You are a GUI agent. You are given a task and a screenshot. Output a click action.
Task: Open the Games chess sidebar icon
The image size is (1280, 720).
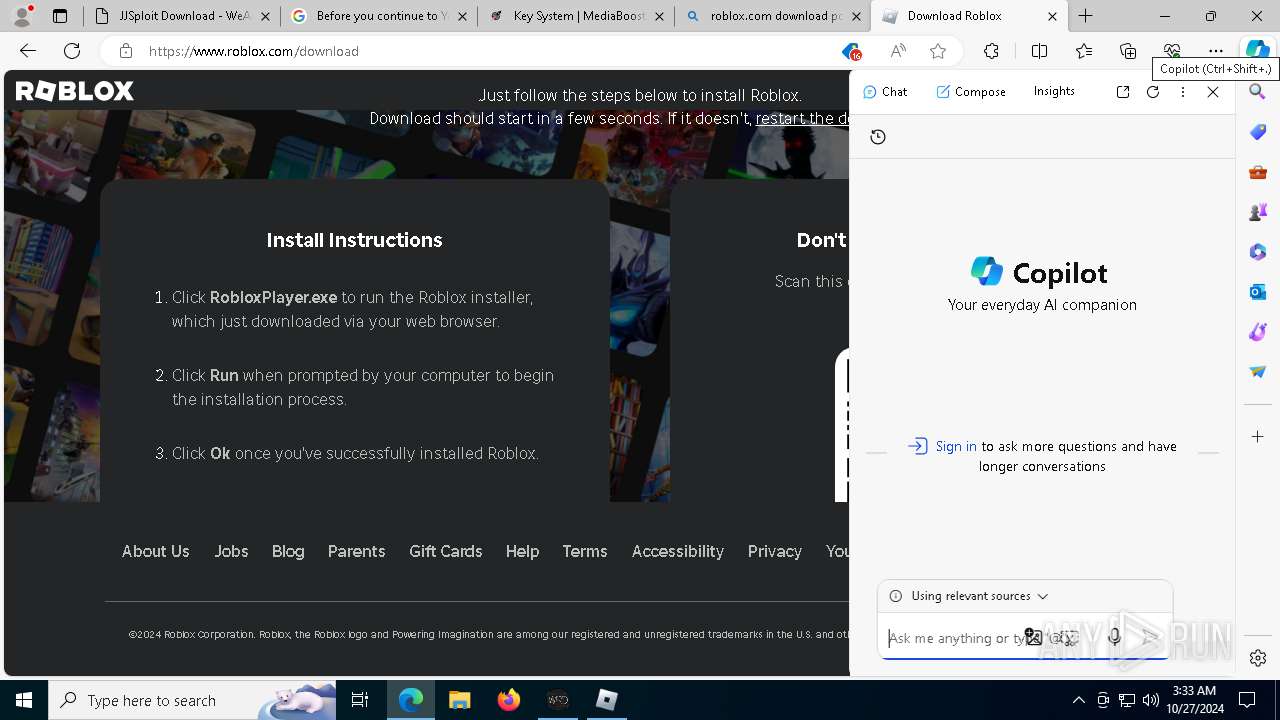pos(1258,212)
